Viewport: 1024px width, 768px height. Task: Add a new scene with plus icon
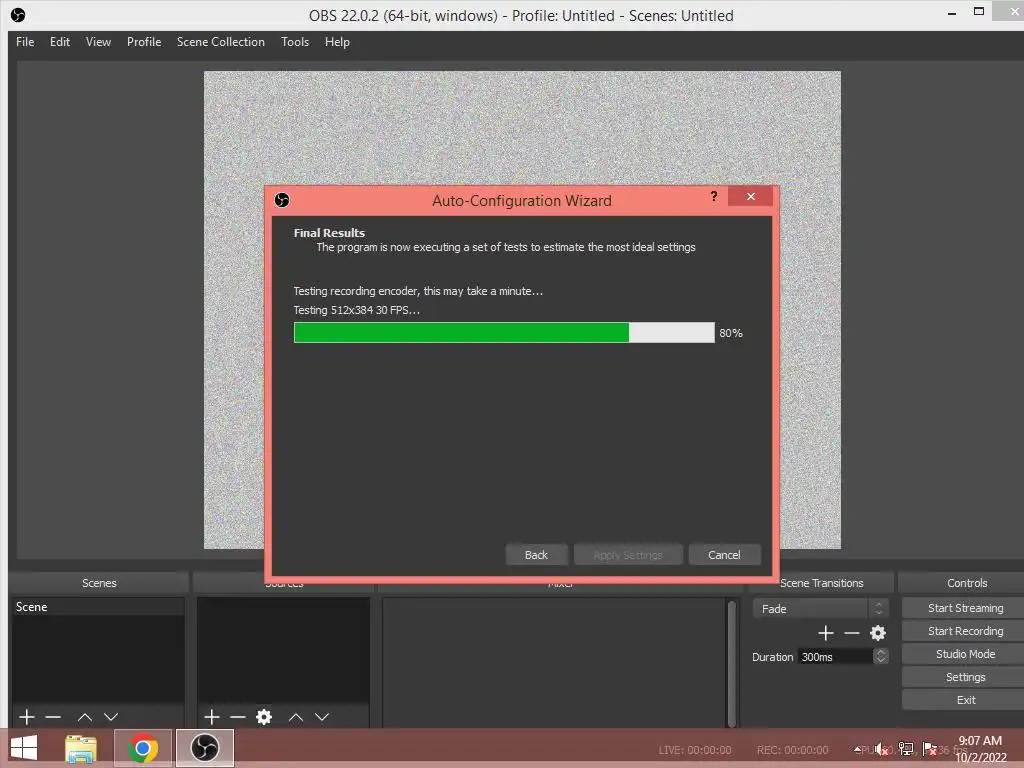[x=27, y=717]
